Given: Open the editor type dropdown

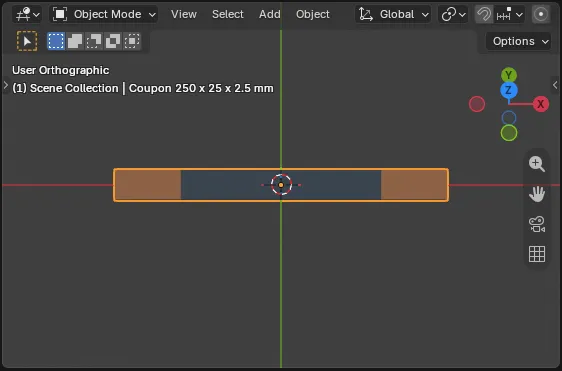Looking at the screenshot, I should click(x=27, y=14).
